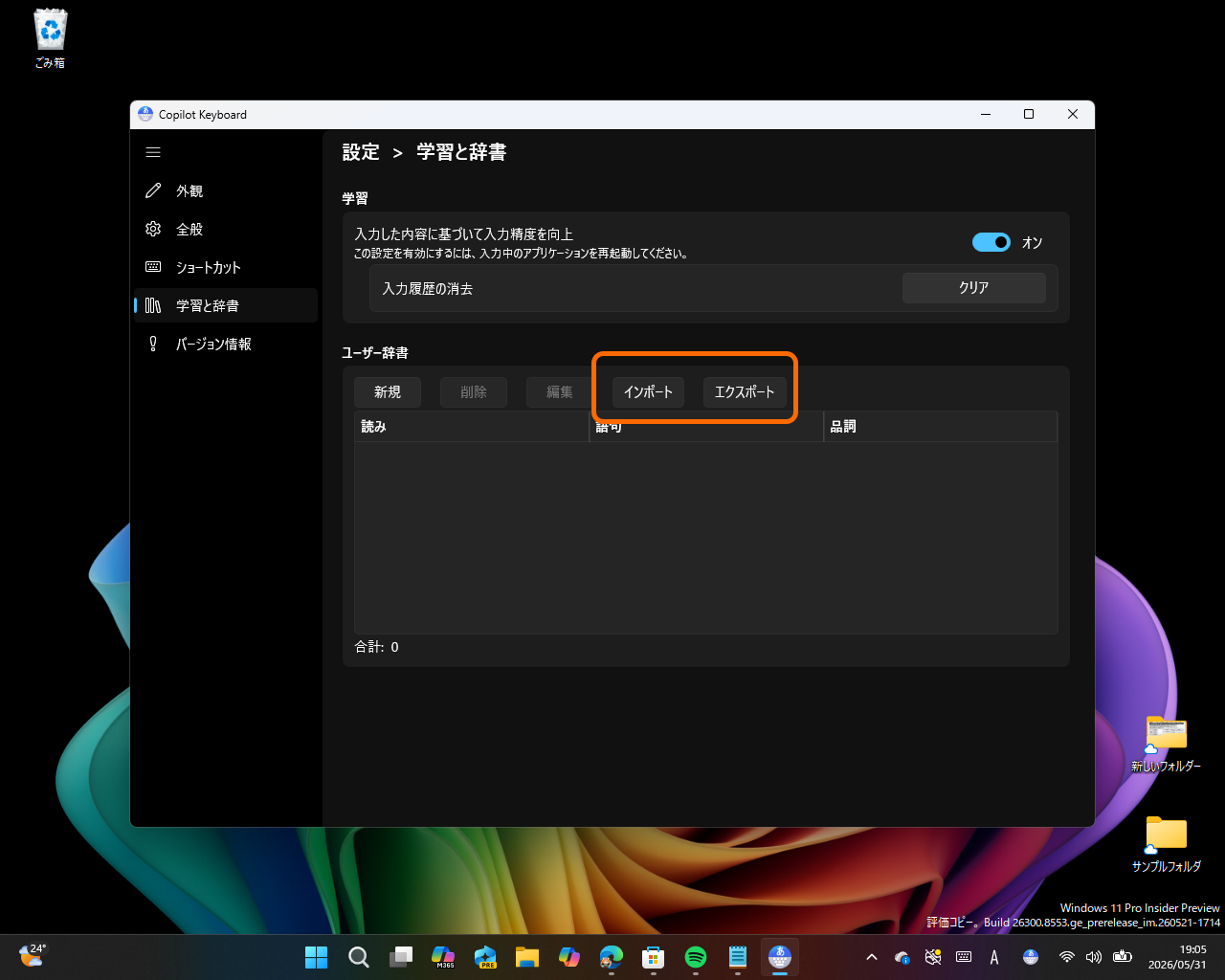Screen dimensions: 1225x980
Task: Click the 削除 button
Action: pos(474,392)
